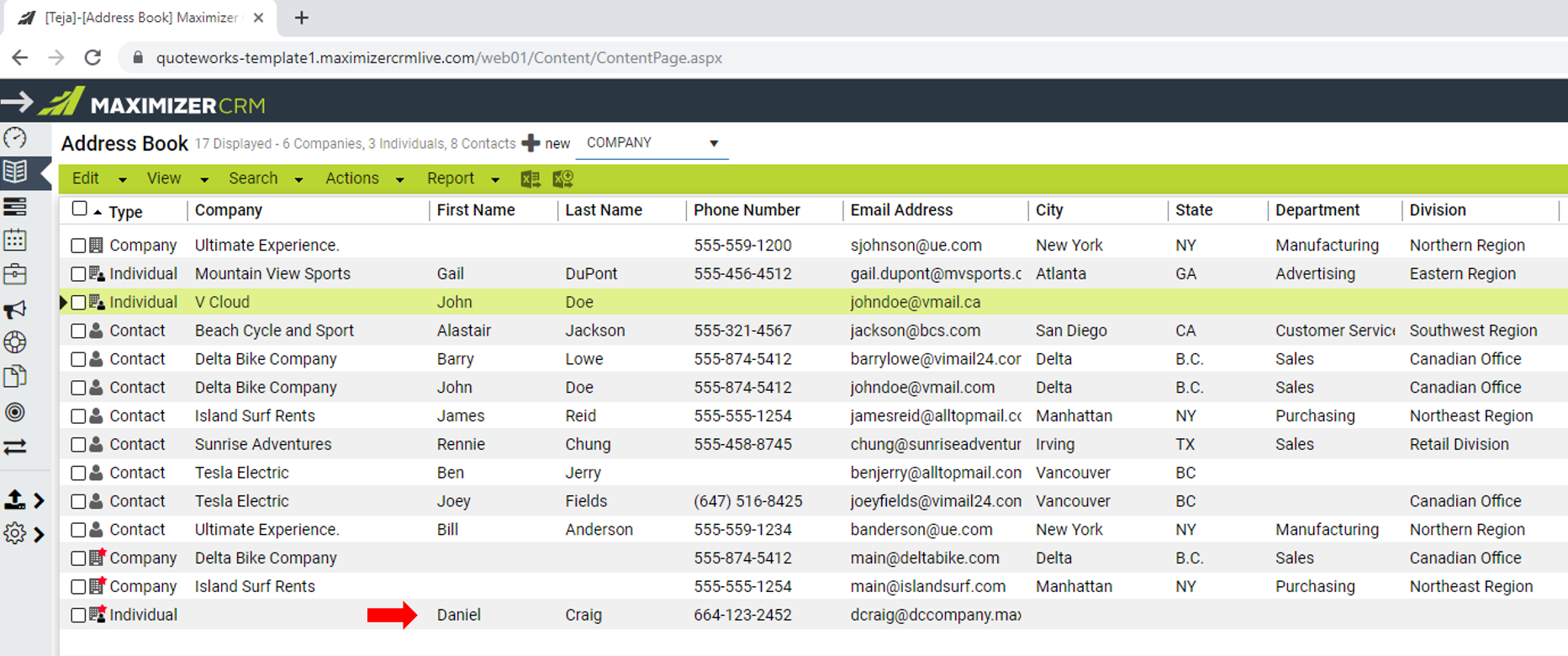Click the second Excel icon with clock
Screen dimensions: 1568x656
point(563,179)
